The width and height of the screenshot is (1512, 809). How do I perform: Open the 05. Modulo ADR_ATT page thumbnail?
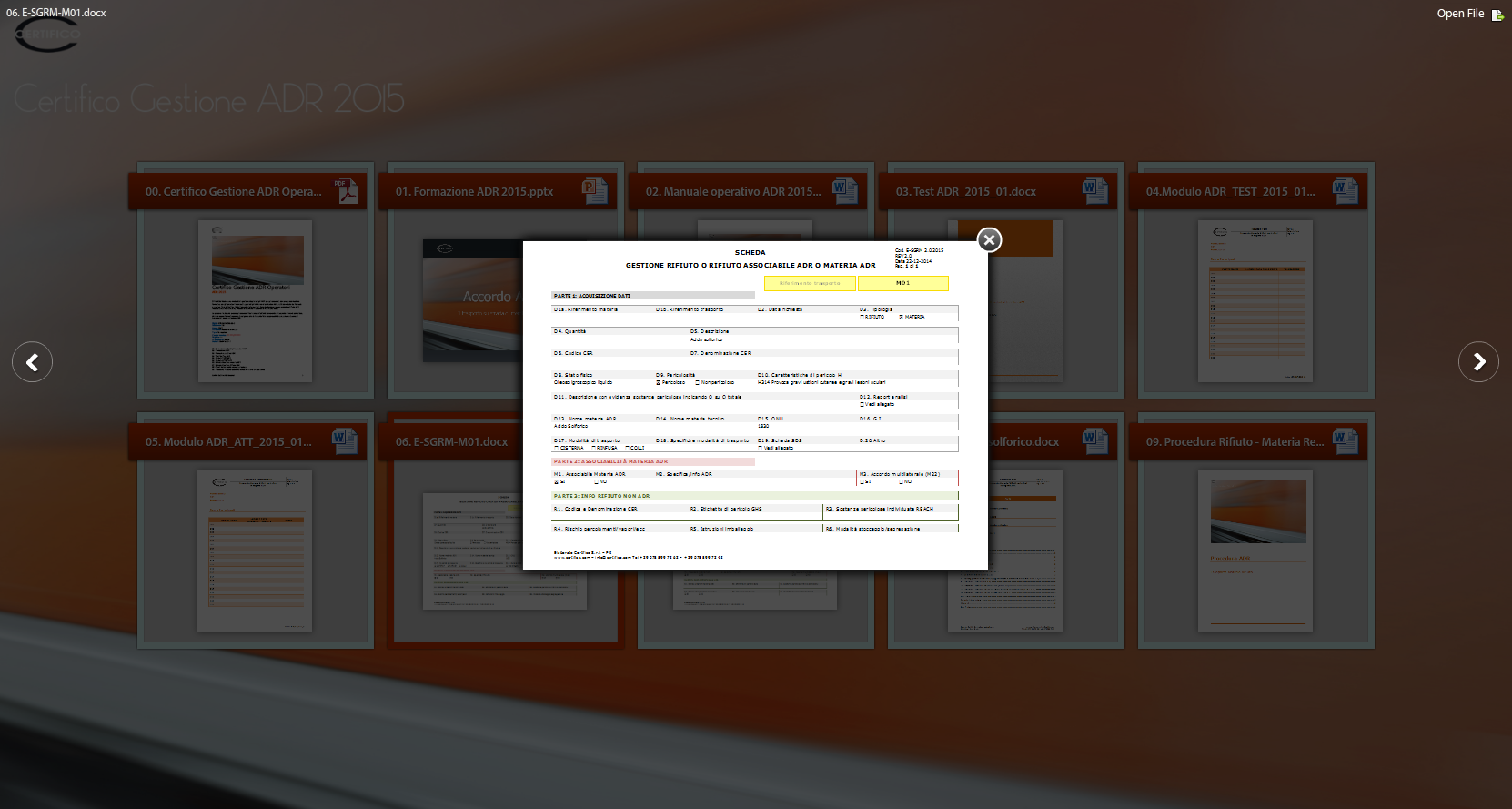coord(256,551)
